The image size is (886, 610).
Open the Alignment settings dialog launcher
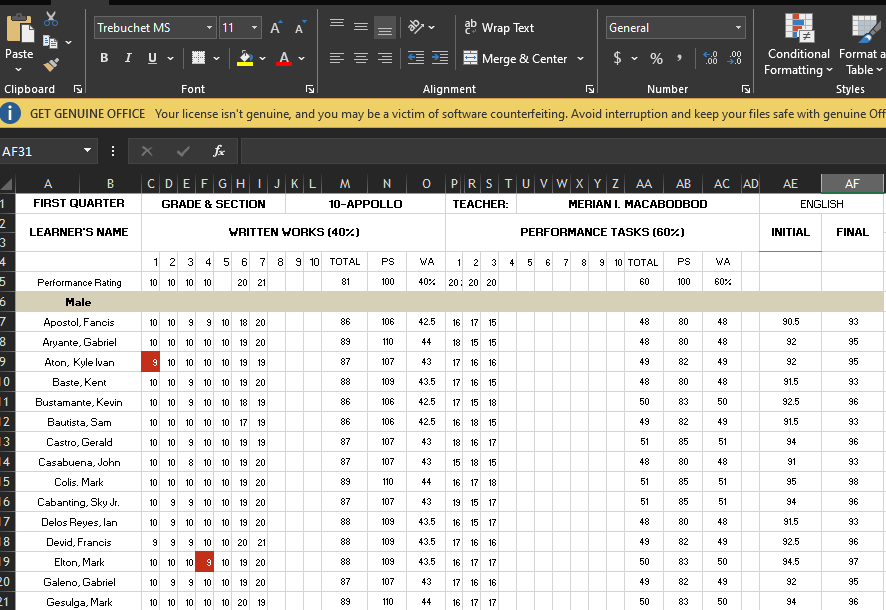point(590,89)
